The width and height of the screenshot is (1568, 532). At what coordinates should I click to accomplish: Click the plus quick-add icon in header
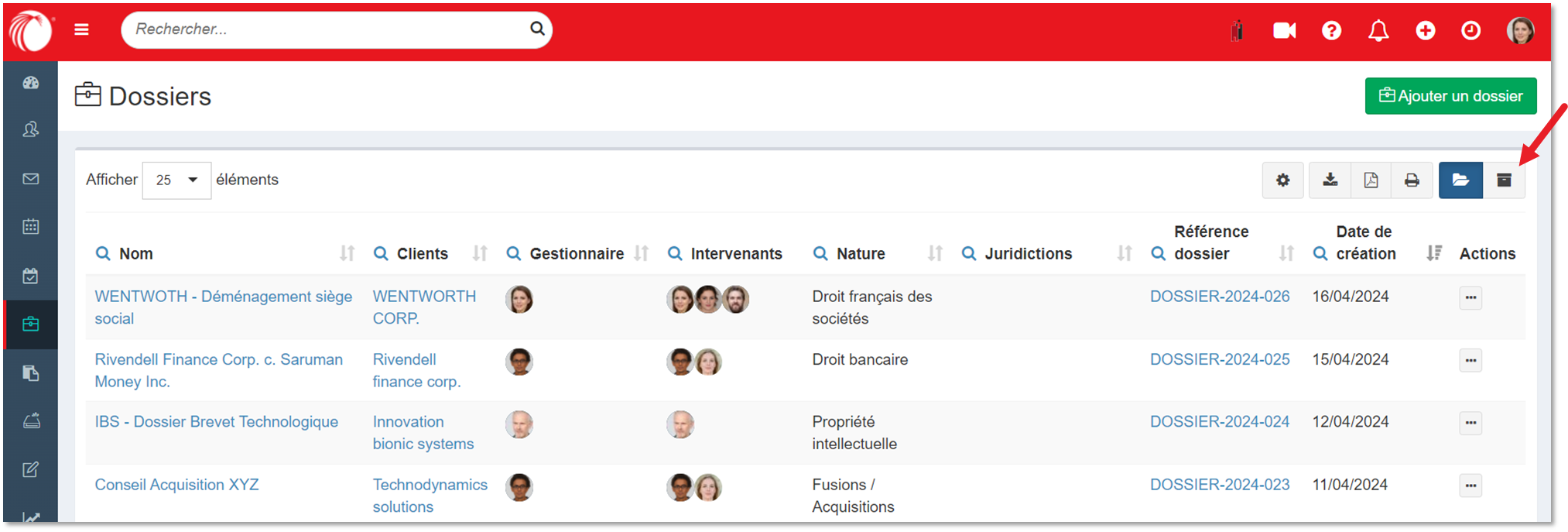click(x=1425, y=30)
